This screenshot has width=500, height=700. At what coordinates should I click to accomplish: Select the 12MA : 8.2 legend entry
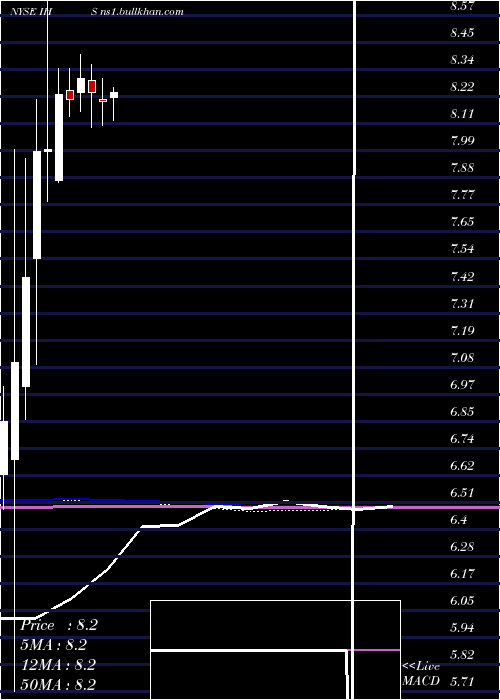[x=58, y=665]
